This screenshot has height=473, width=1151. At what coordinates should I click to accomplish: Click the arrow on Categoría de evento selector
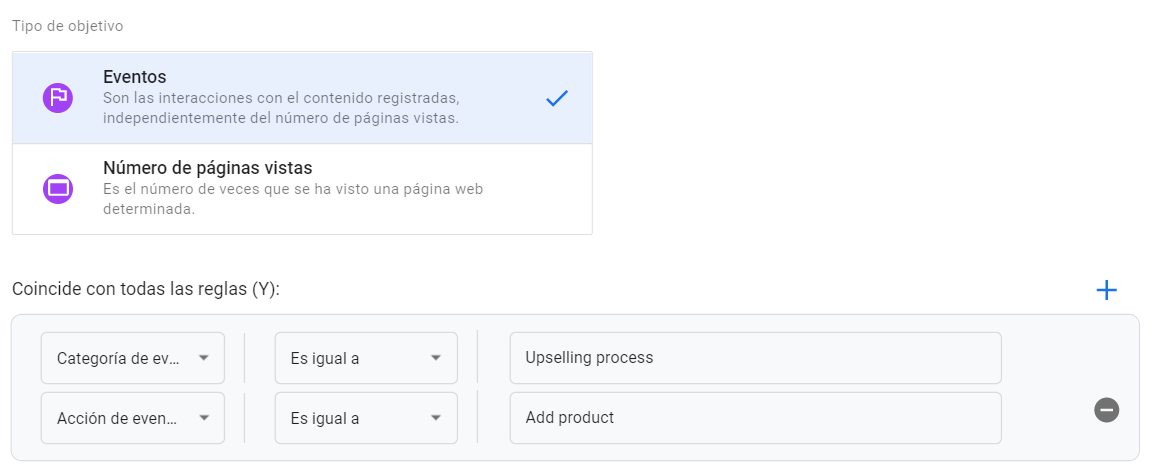[x=204, y=358]
